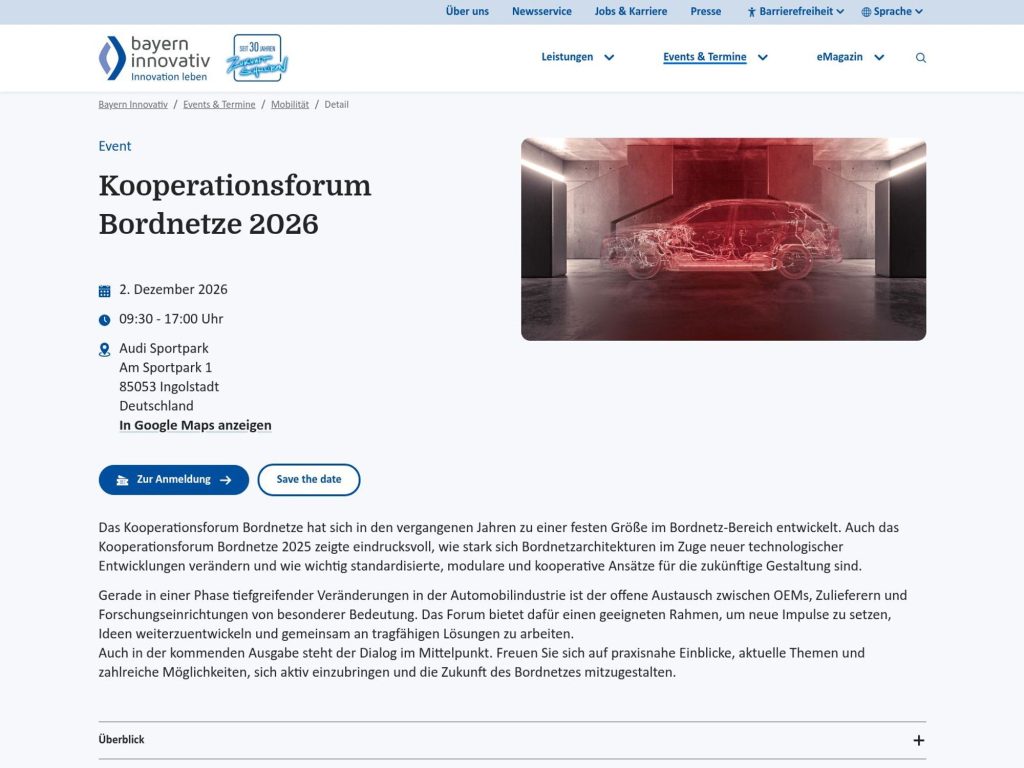The width and height of the screenshot is (1024, 768).
Task: Click the bayern innovativ logo
Action: (152, 57)
